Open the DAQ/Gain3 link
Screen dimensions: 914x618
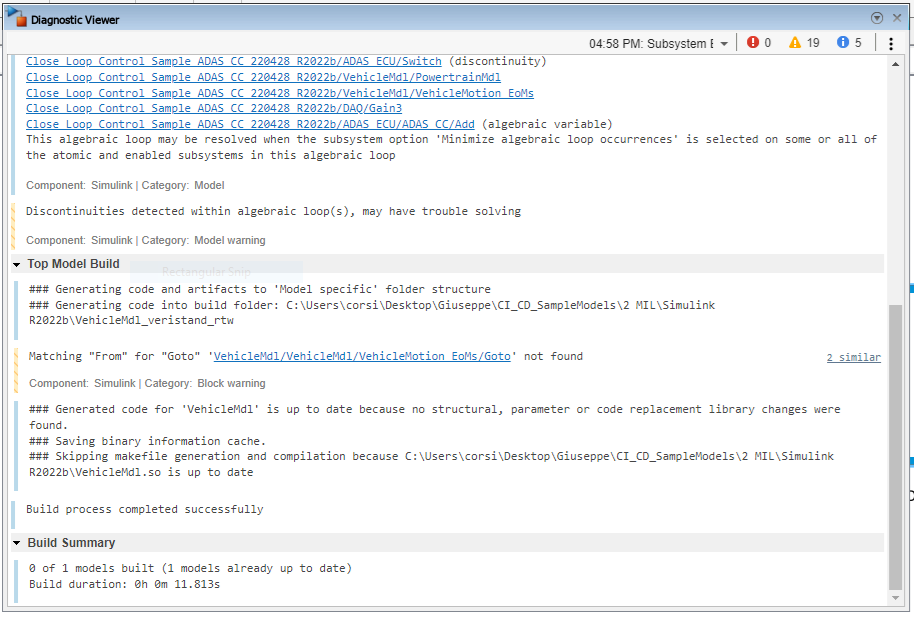[214, 108]
